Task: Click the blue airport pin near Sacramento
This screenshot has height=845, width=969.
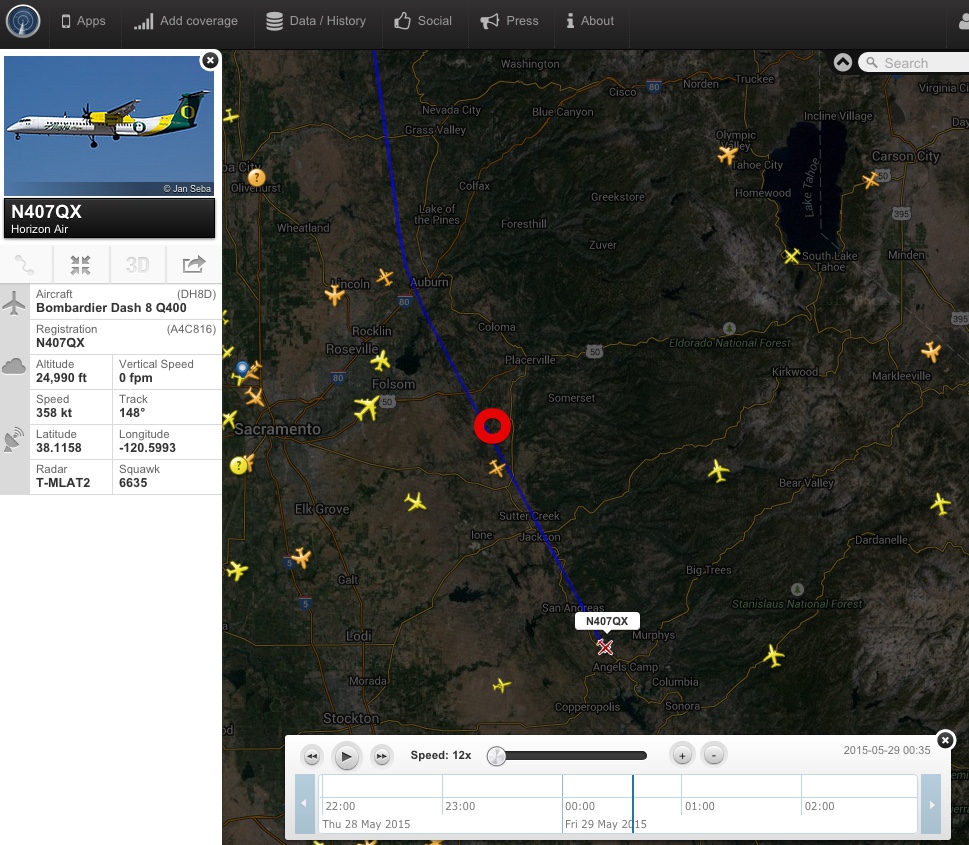Action: (x=243, y=368)
